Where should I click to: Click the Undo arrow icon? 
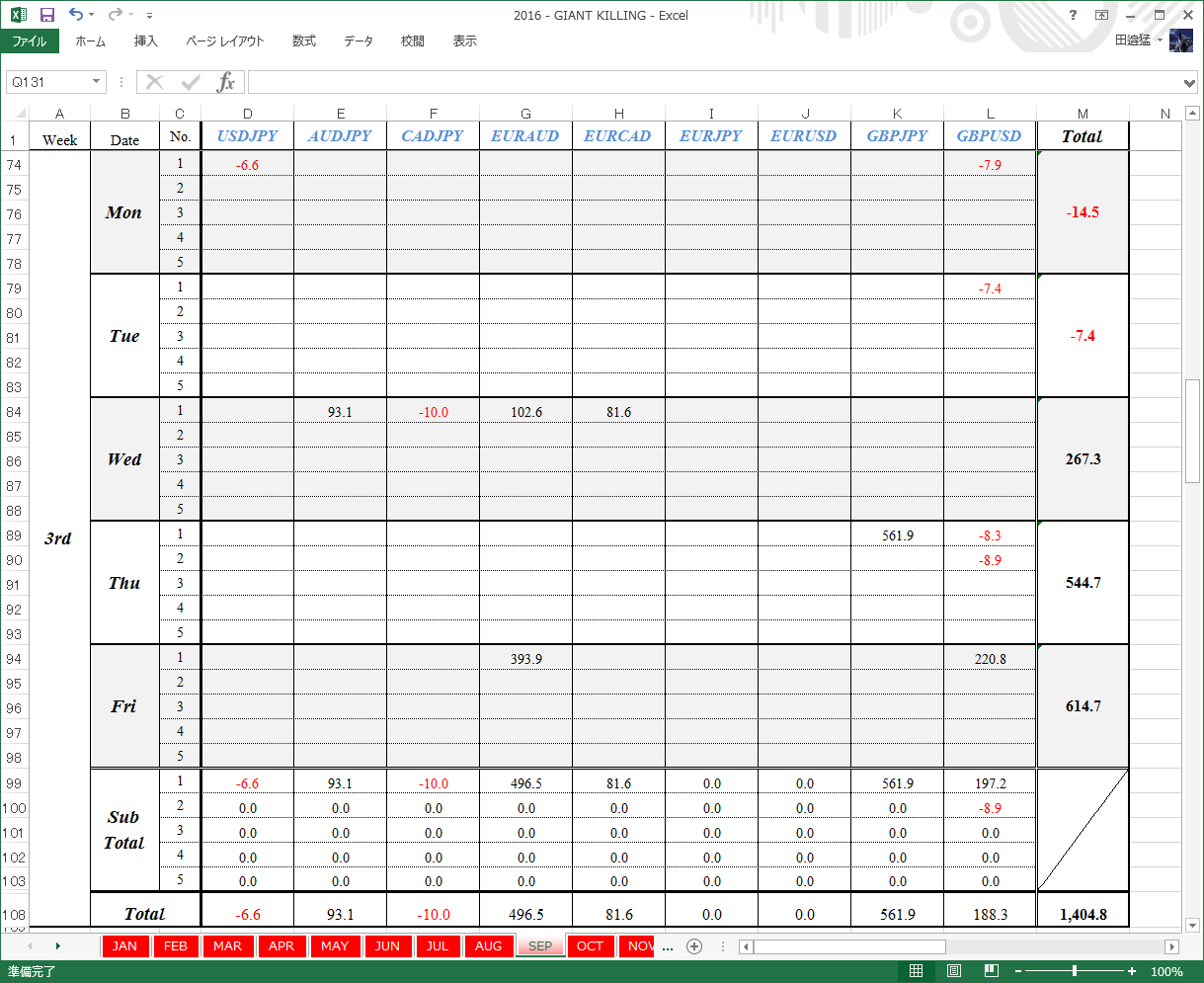tap(75, 15)
